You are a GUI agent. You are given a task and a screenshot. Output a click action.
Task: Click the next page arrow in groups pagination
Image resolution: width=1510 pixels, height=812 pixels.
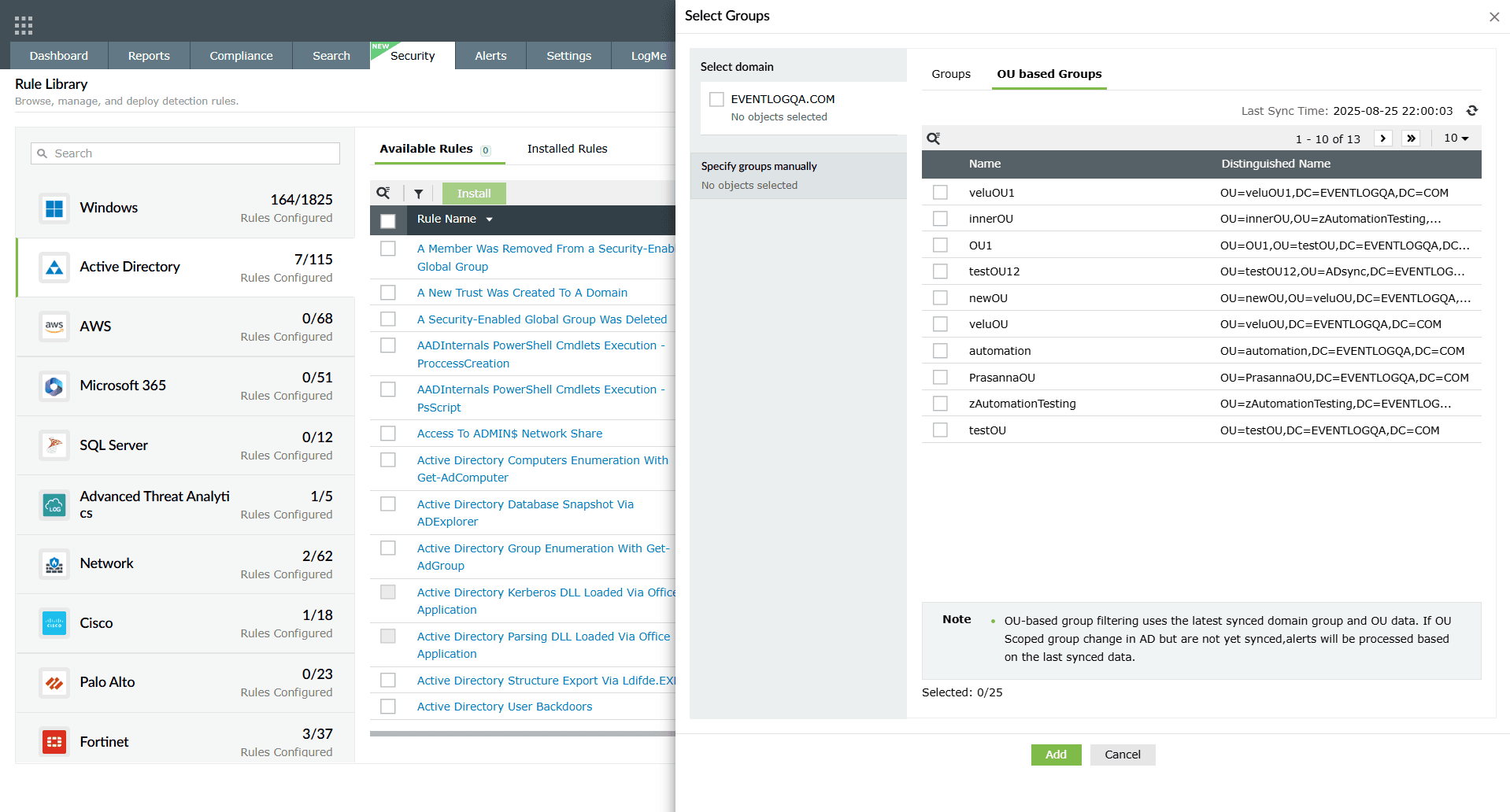(x=1383, y=138)
